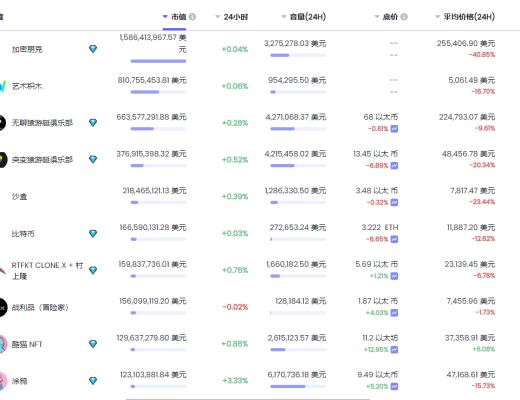Open 战利品（冒险家）collection
The height and width of the screenshot is (400, 520).
pos(40,307)
